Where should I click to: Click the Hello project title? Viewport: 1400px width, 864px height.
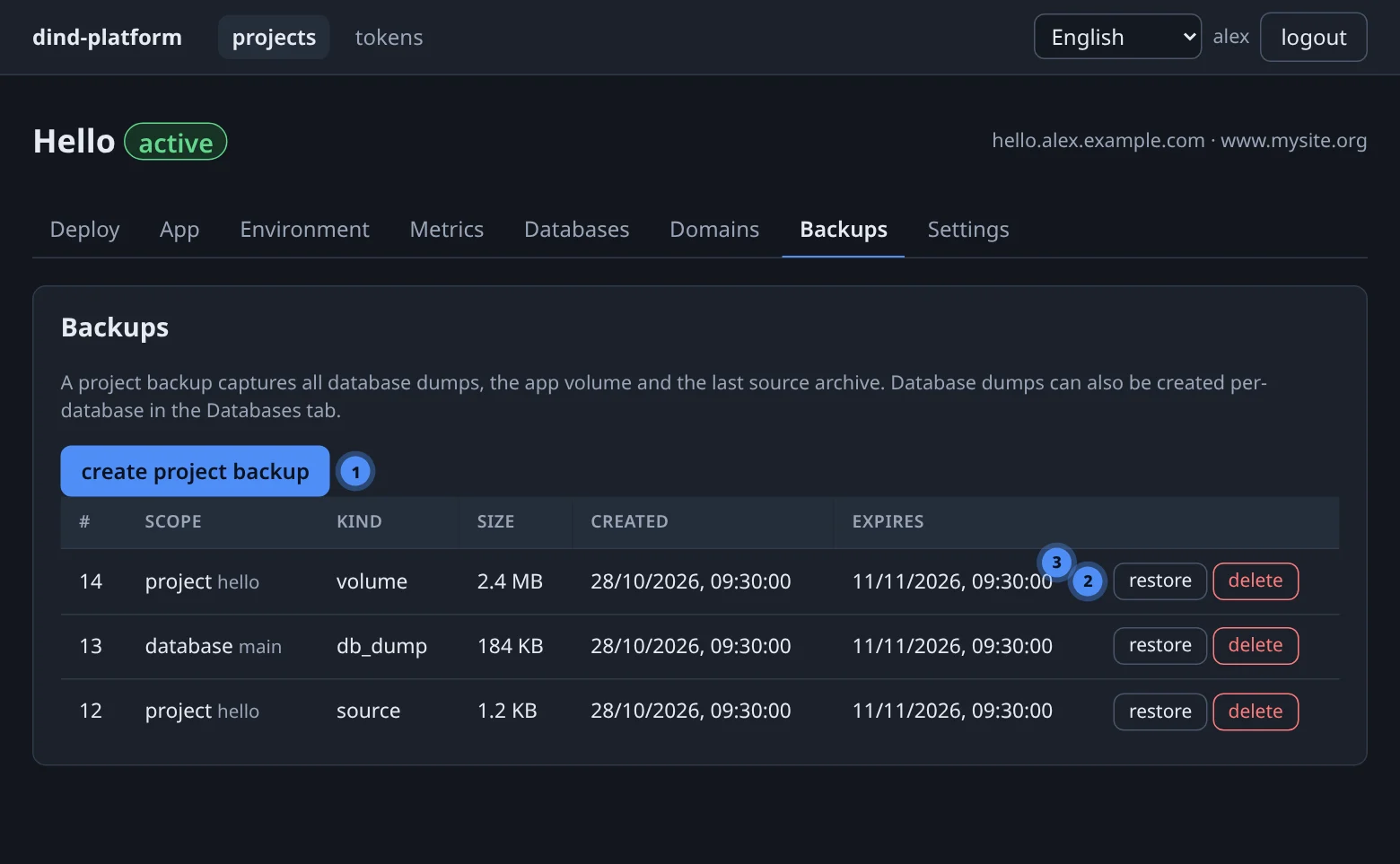74,142
